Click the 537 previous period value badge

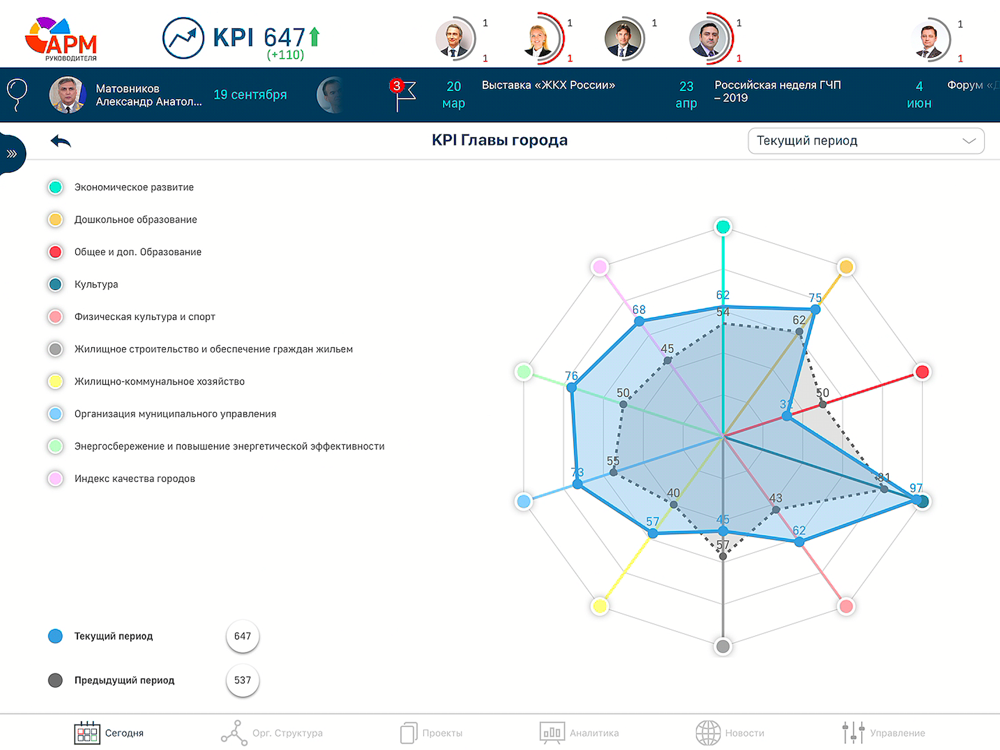[x=242, y=680]
